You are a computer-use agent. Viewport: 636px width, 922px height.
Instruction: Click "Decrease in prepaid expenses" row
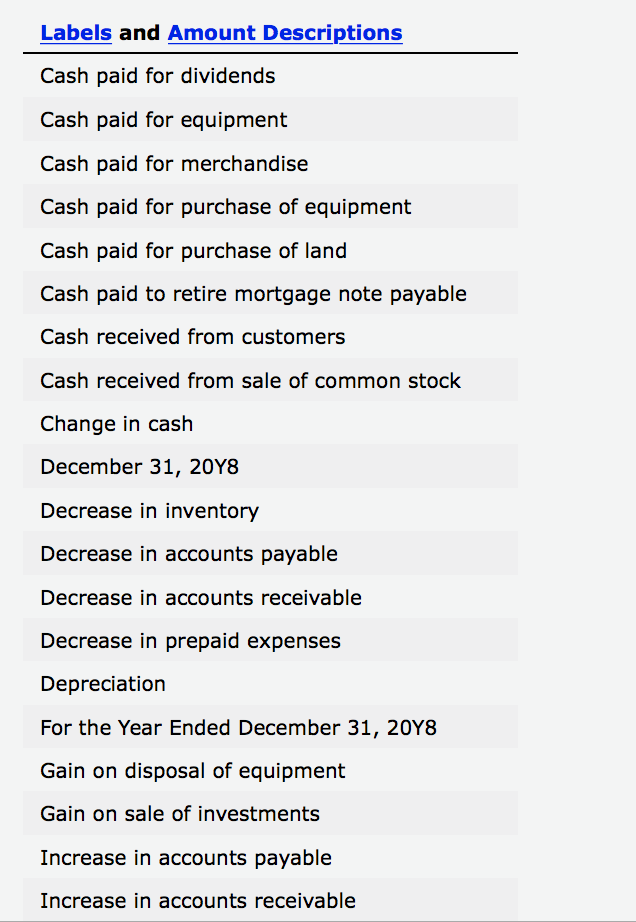(x=191, y=641)
